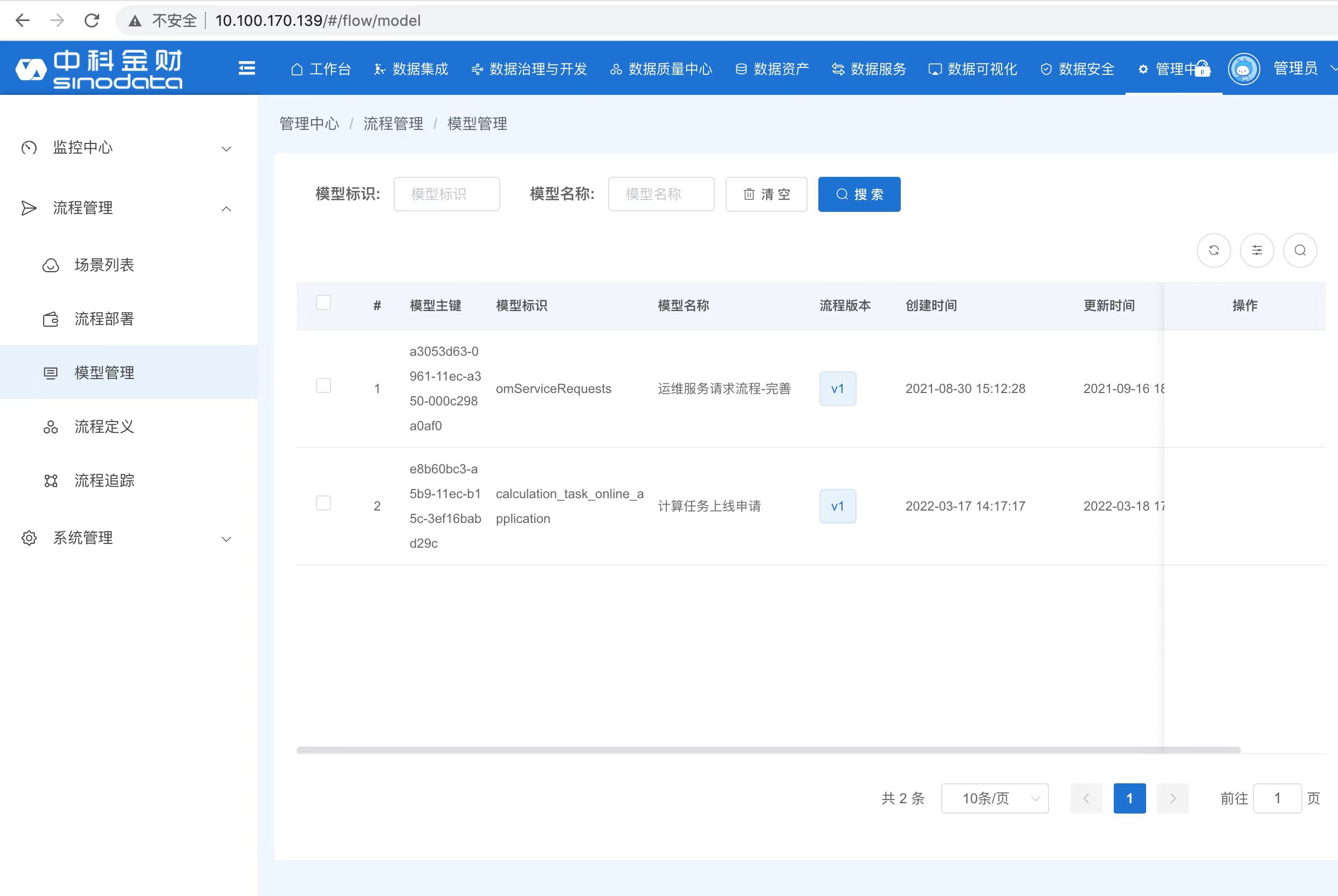Image resolution: width=1338 pixels, height=896 pixels.
Task: Click the lock icon in top navigation
Action: 1202,68
